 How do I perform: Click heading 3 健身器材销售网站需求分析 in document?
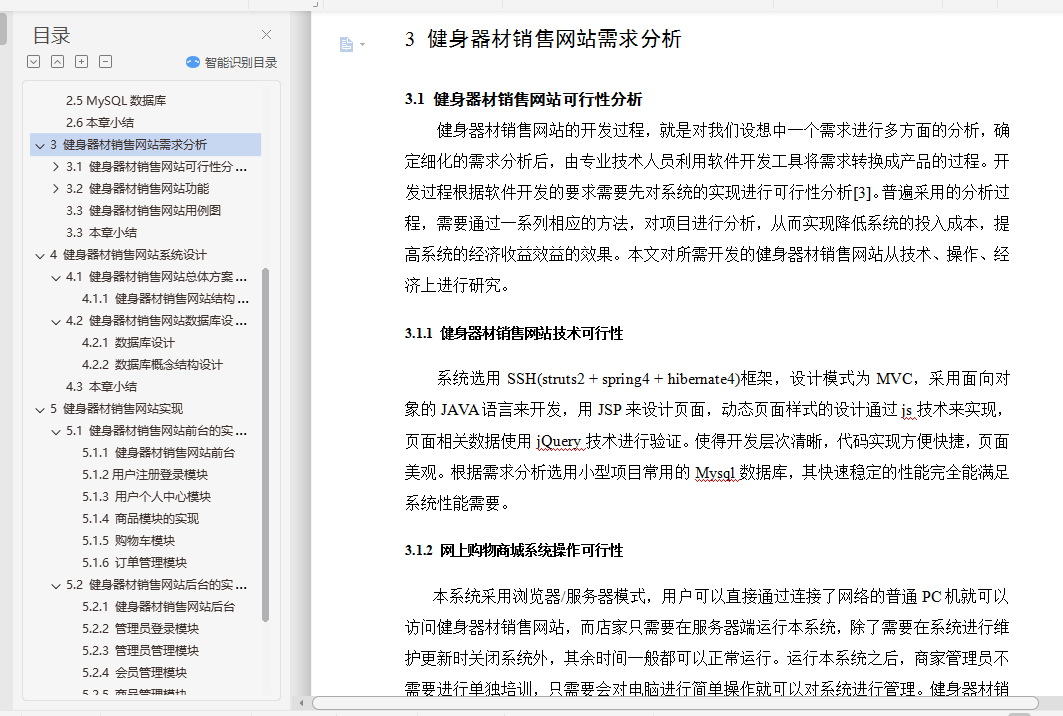click(543, 39)
